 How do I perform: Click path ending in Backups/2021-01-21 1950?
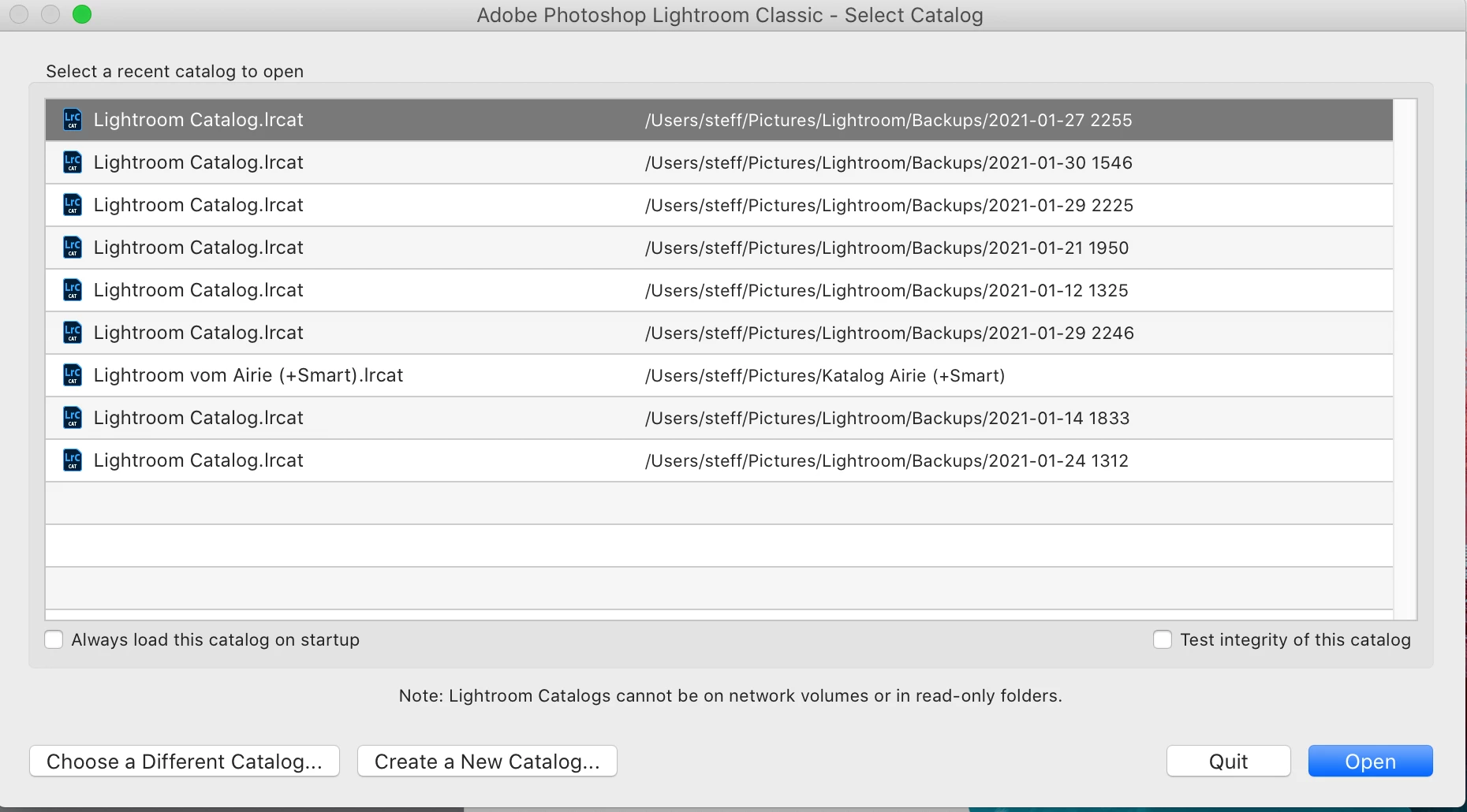click(x=887, y=248)
